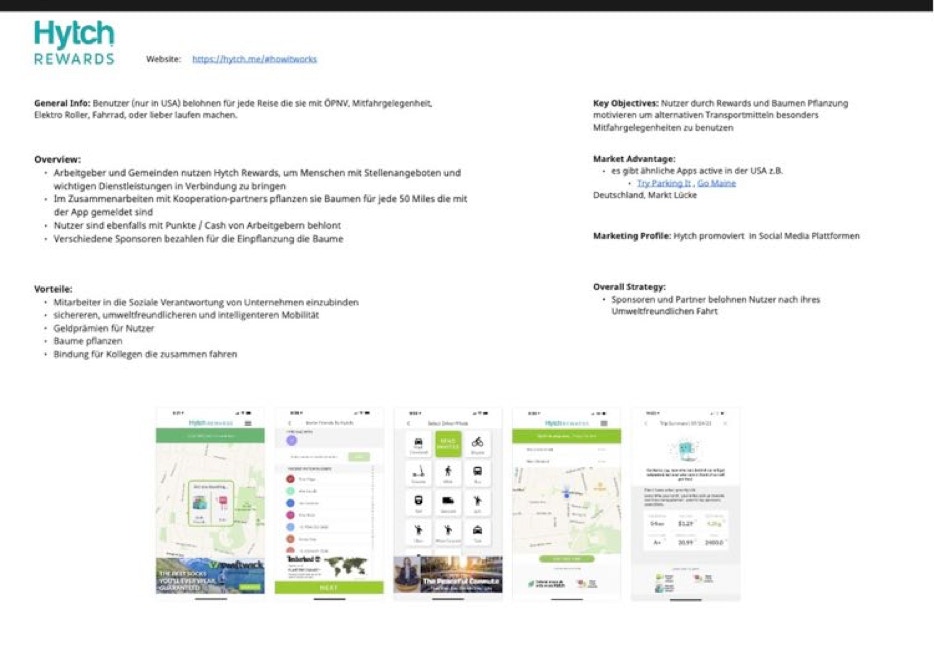Open the hytch.me website link
Screen dimensions: 934x660
point(254,59)
